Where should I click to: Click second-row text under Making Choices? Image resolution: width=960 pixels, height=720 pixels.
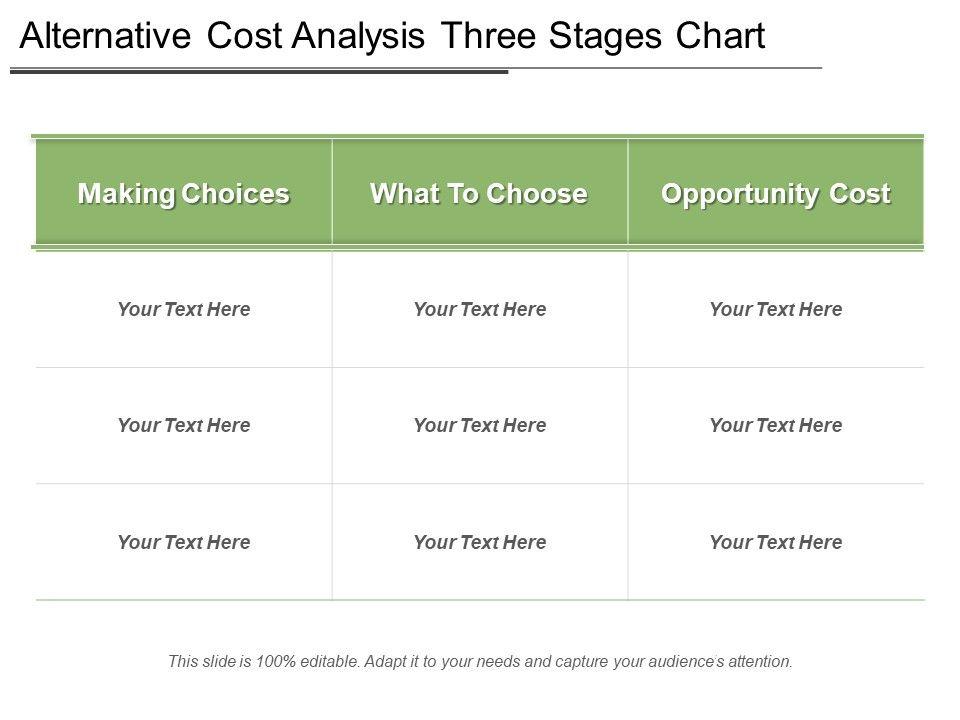click(184, 426)
